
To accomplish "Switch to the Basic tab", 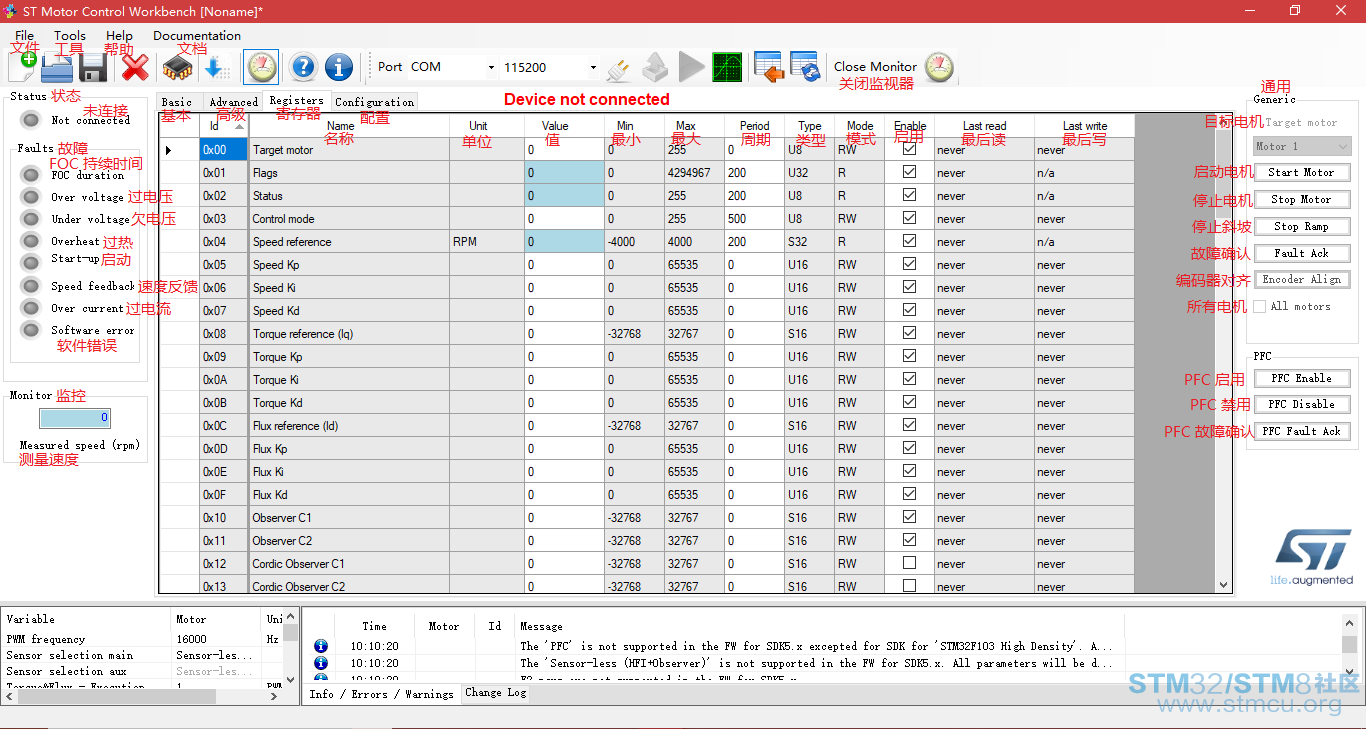I will [x=177, y=102].
